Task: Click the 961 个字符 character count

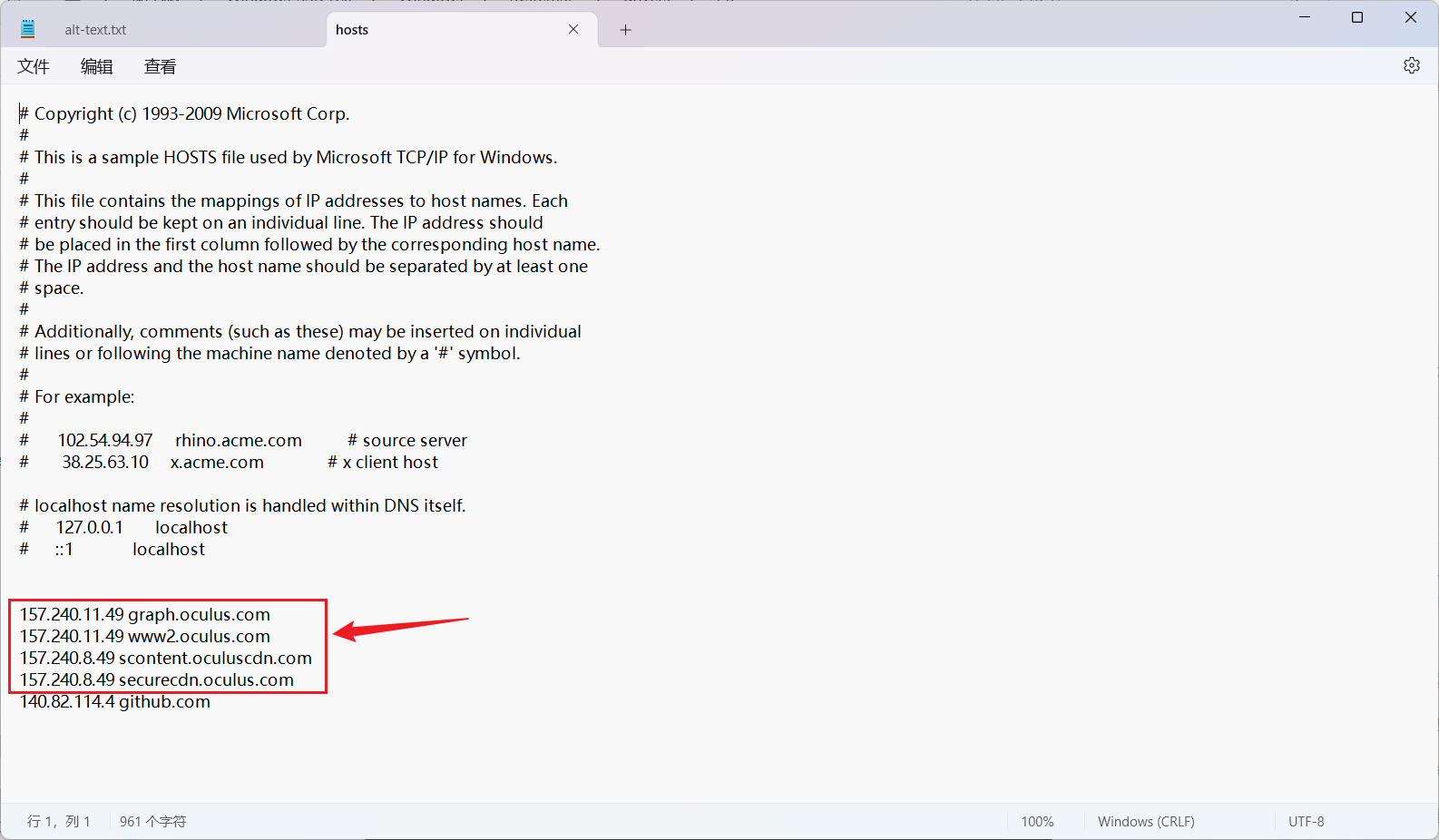Action: [152, 822]
